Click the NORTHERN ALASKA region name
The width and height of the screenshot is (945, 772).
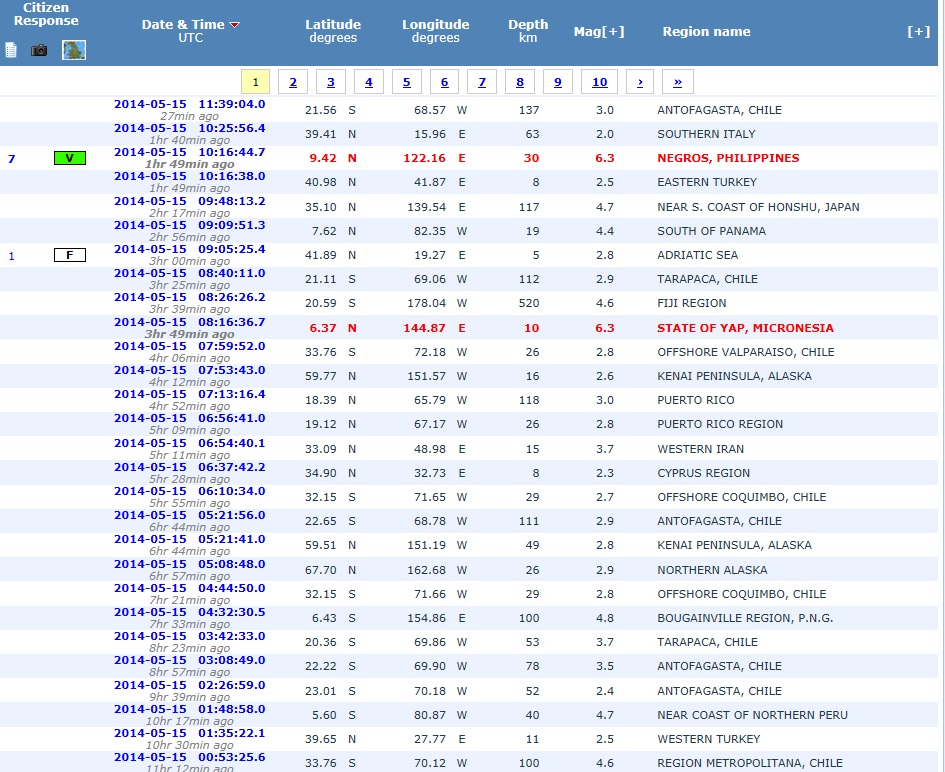pyautogui.click(x=712, y=571)
